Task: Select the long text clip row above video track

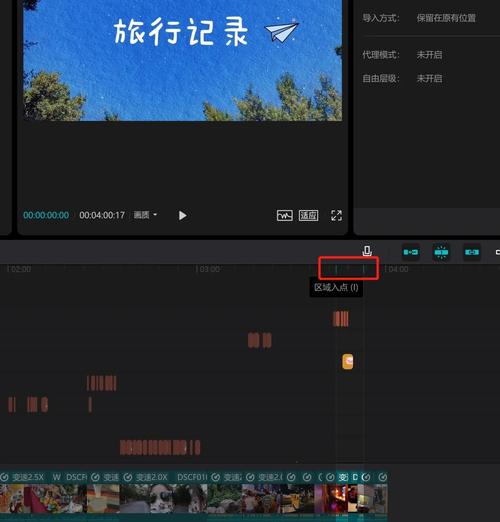Action: click(160, 448)
